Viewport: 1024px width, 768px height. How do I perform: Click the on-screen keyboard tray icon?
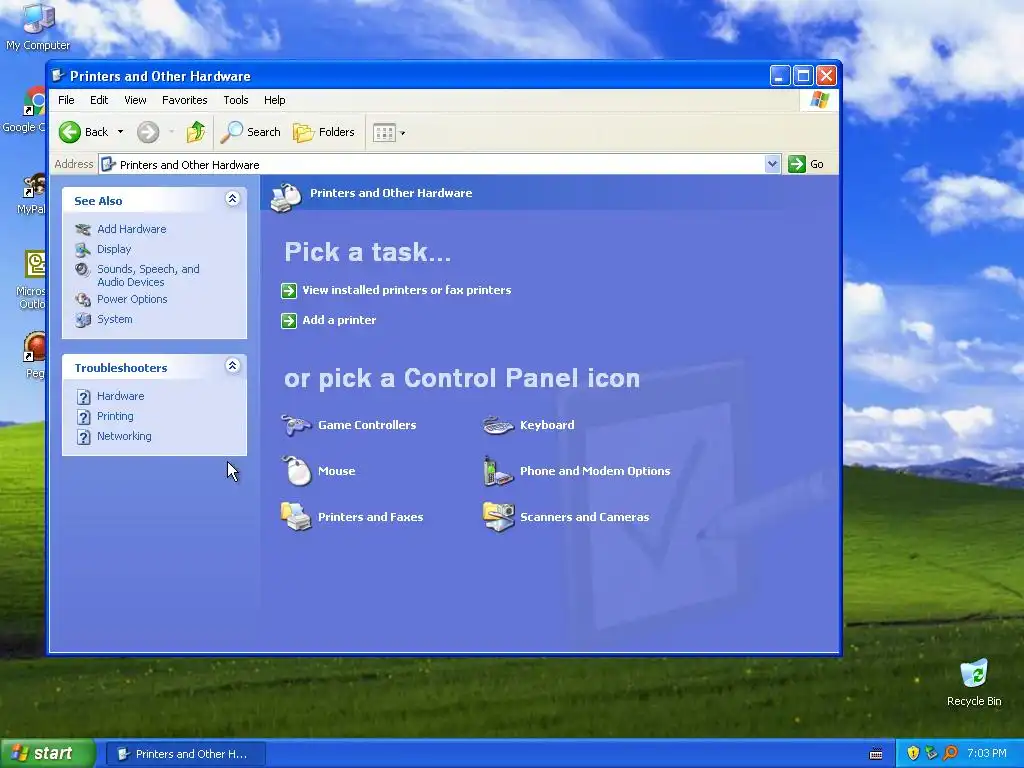pos(876,754)
